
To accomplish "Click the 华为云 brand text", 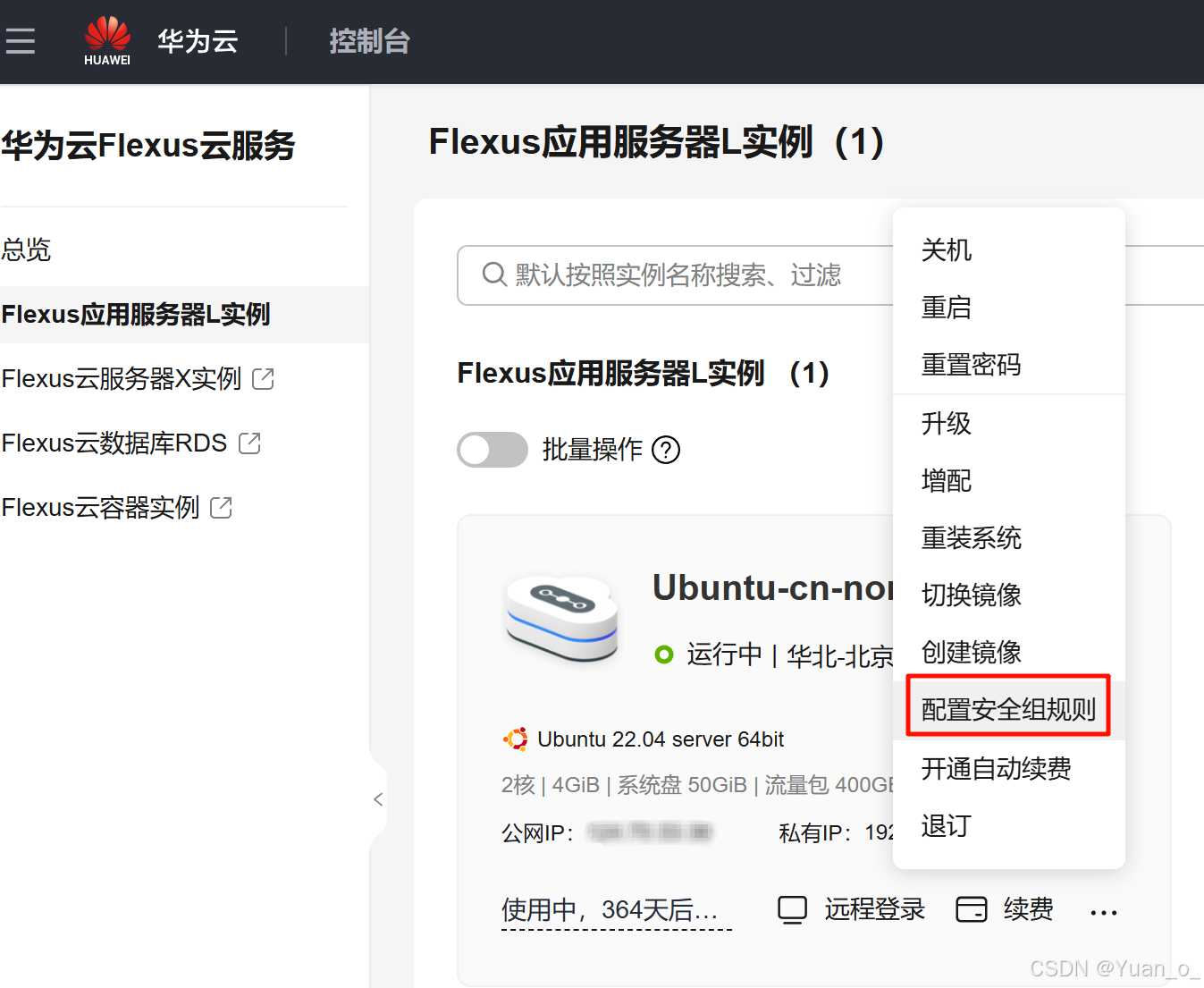I will (198, 41).
